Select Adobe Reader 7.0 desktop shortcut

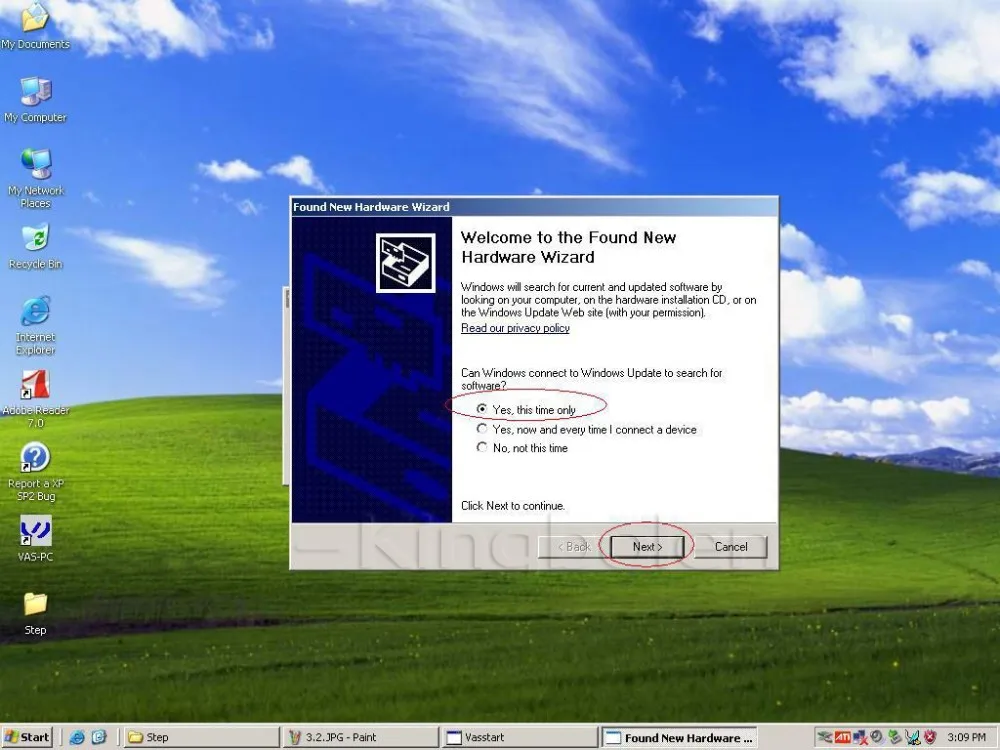click(x=35, y=399)
